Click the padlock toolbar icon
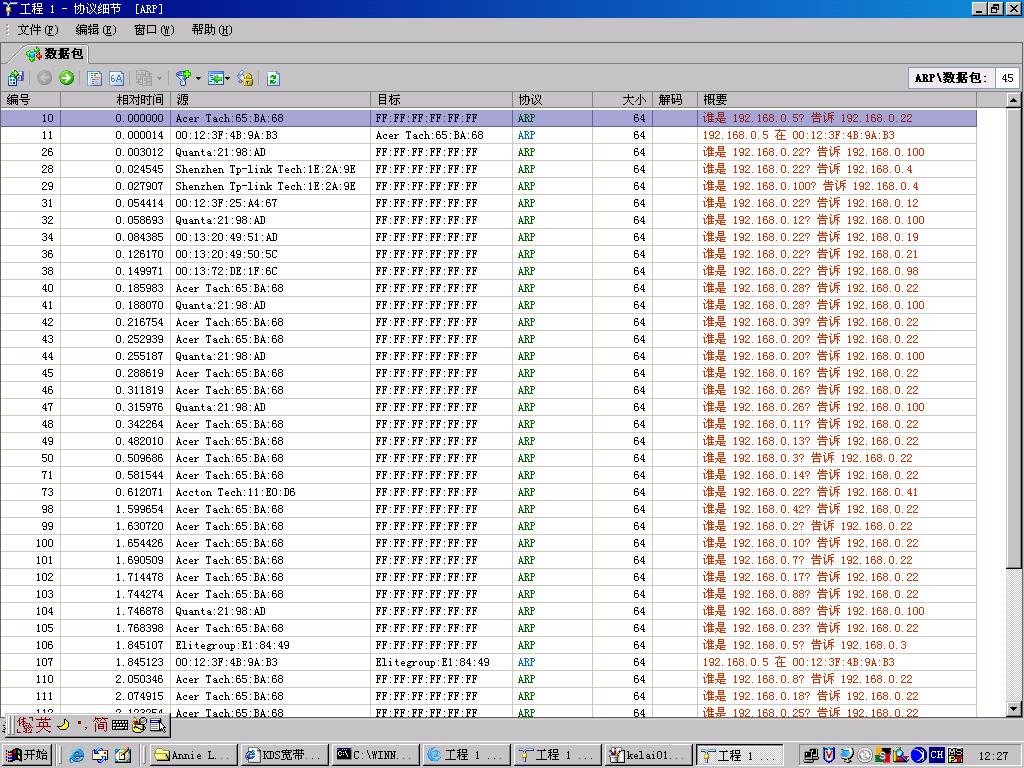 pos(246,78)
